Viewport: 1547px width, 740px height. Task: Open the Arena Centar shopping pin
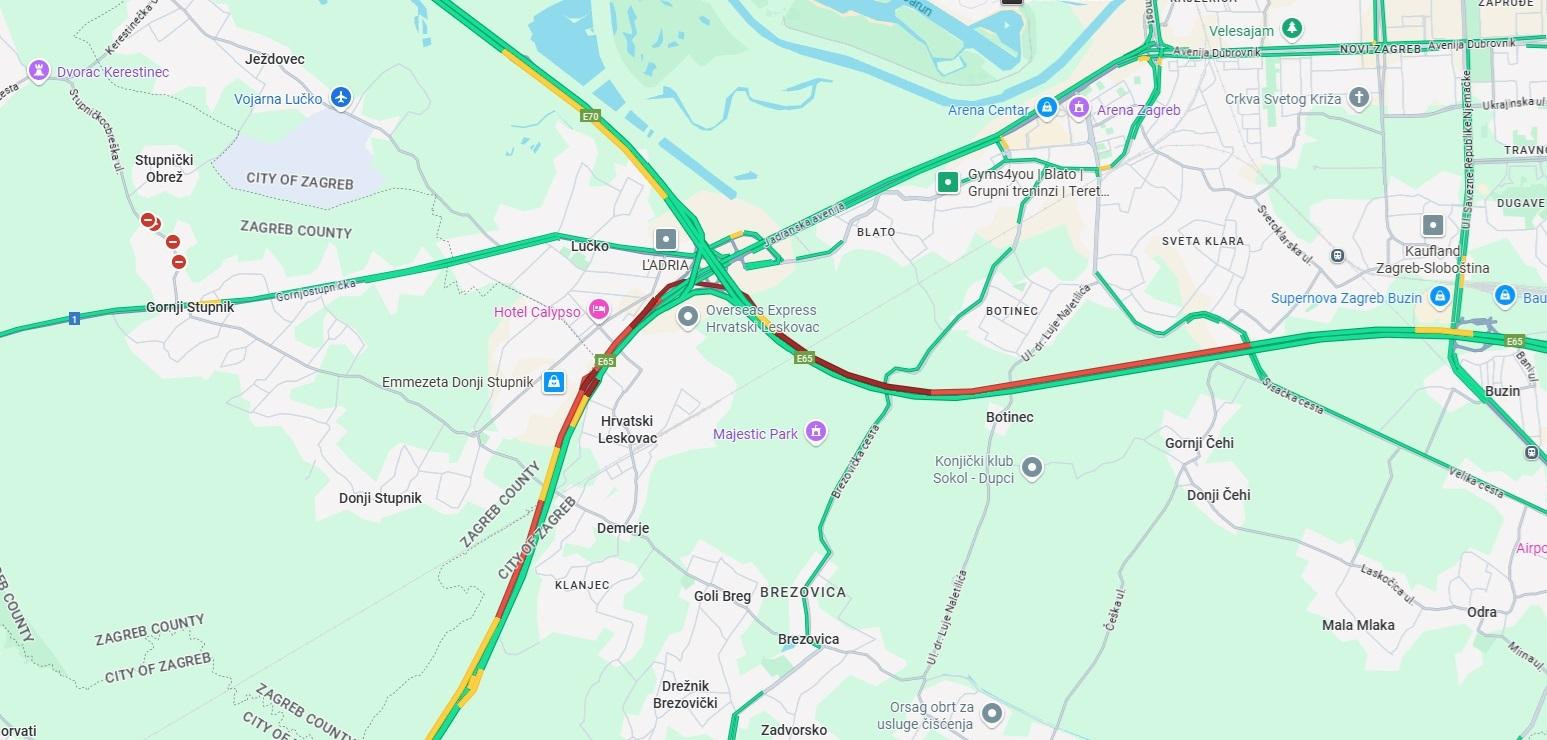point(1046,107)
